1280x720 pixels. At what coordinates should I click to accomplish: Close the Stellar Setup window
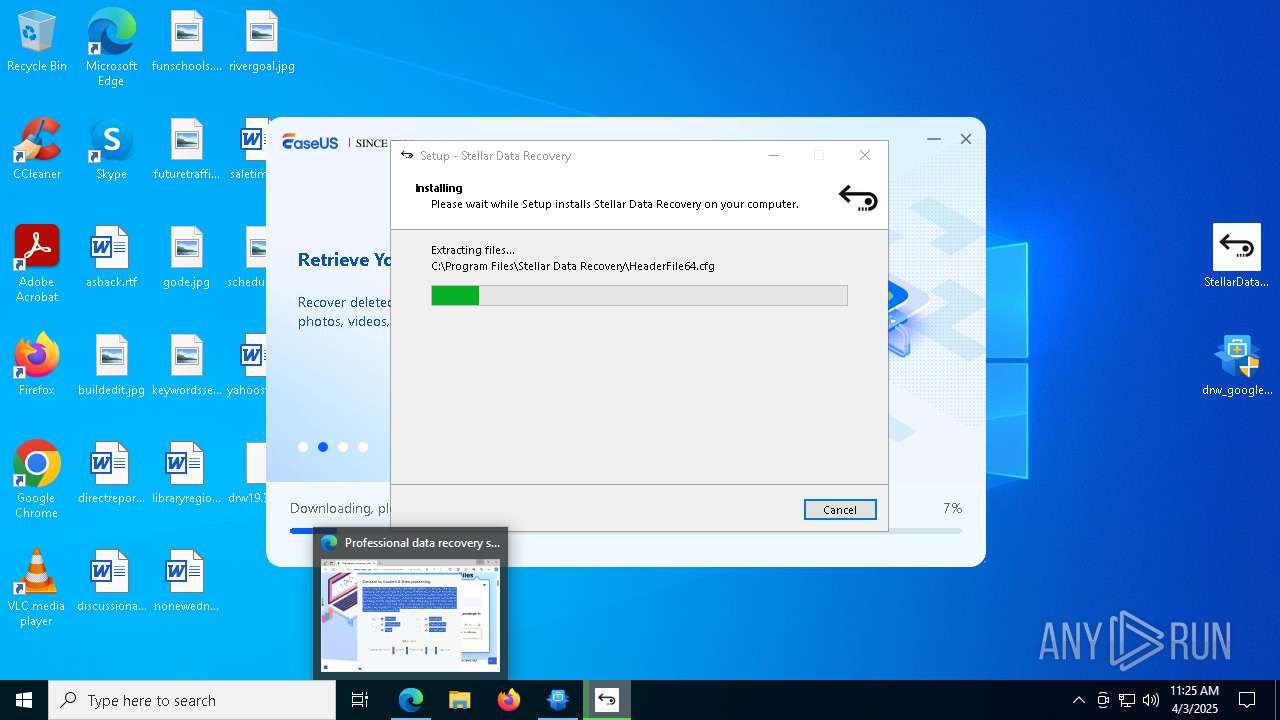865,155
